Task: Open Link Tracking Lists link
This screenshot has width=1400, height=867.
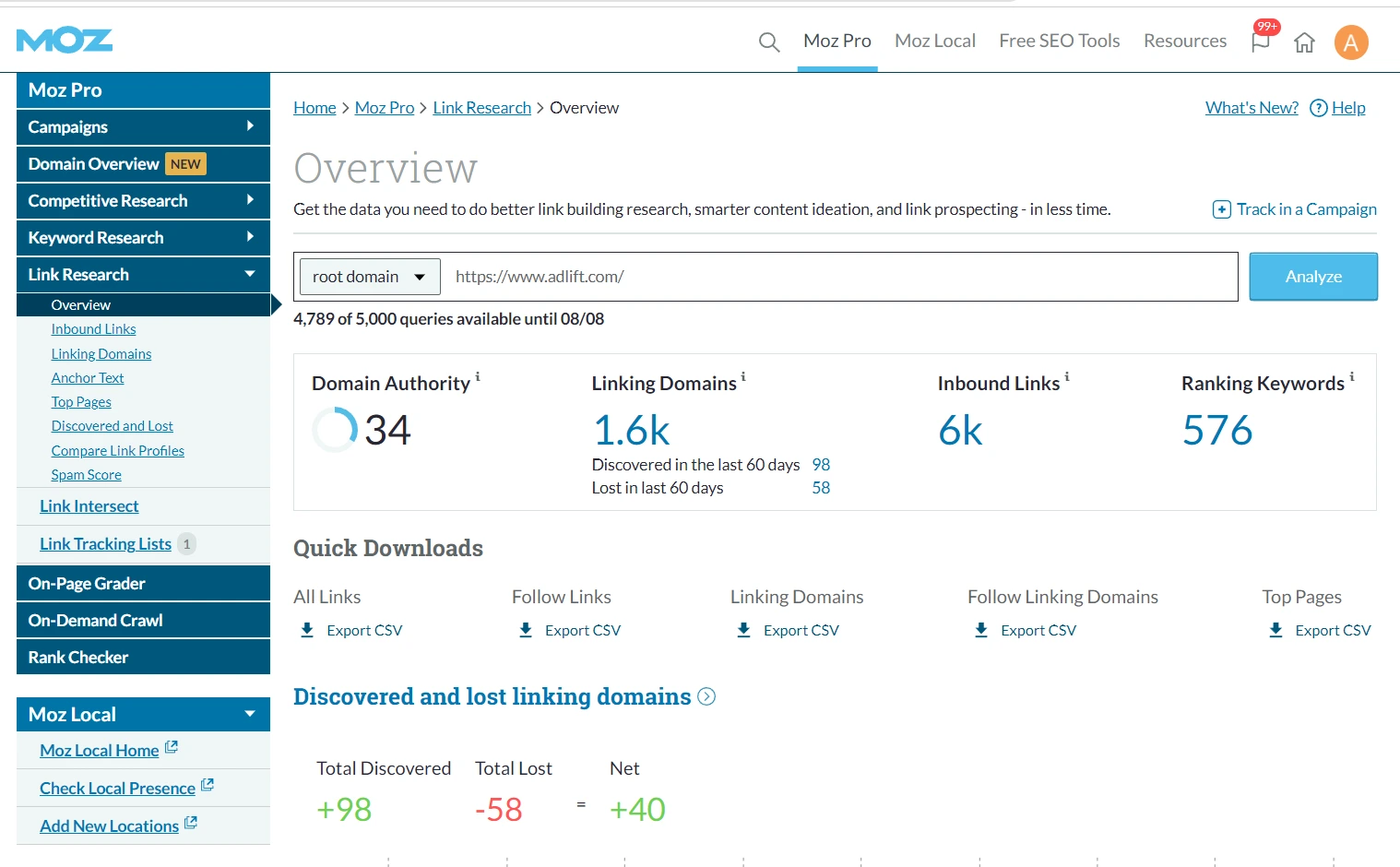Action: [x=106, y=544]
